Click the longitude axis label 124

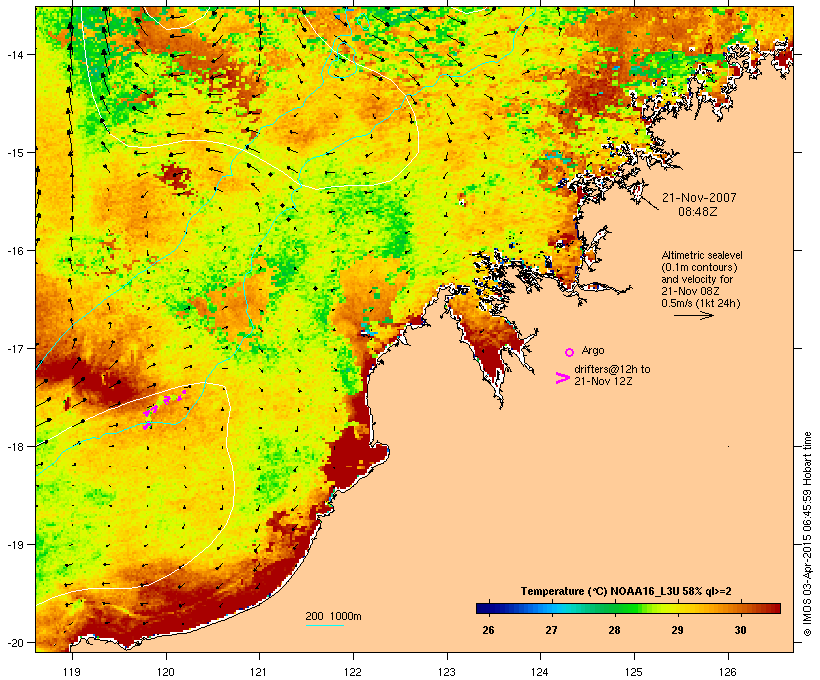point(540,672)
